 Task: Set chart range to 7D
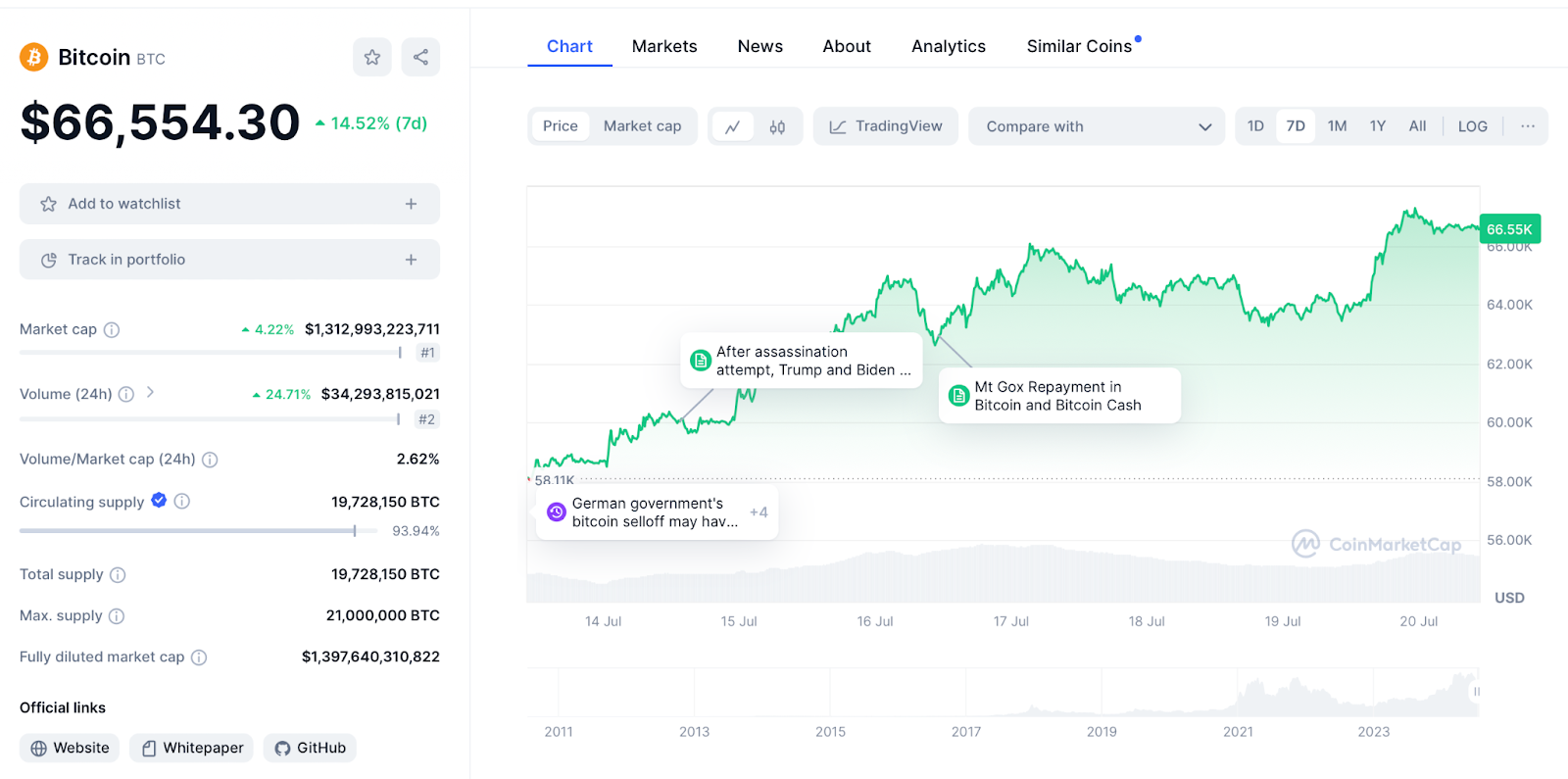click(1296, 126)
